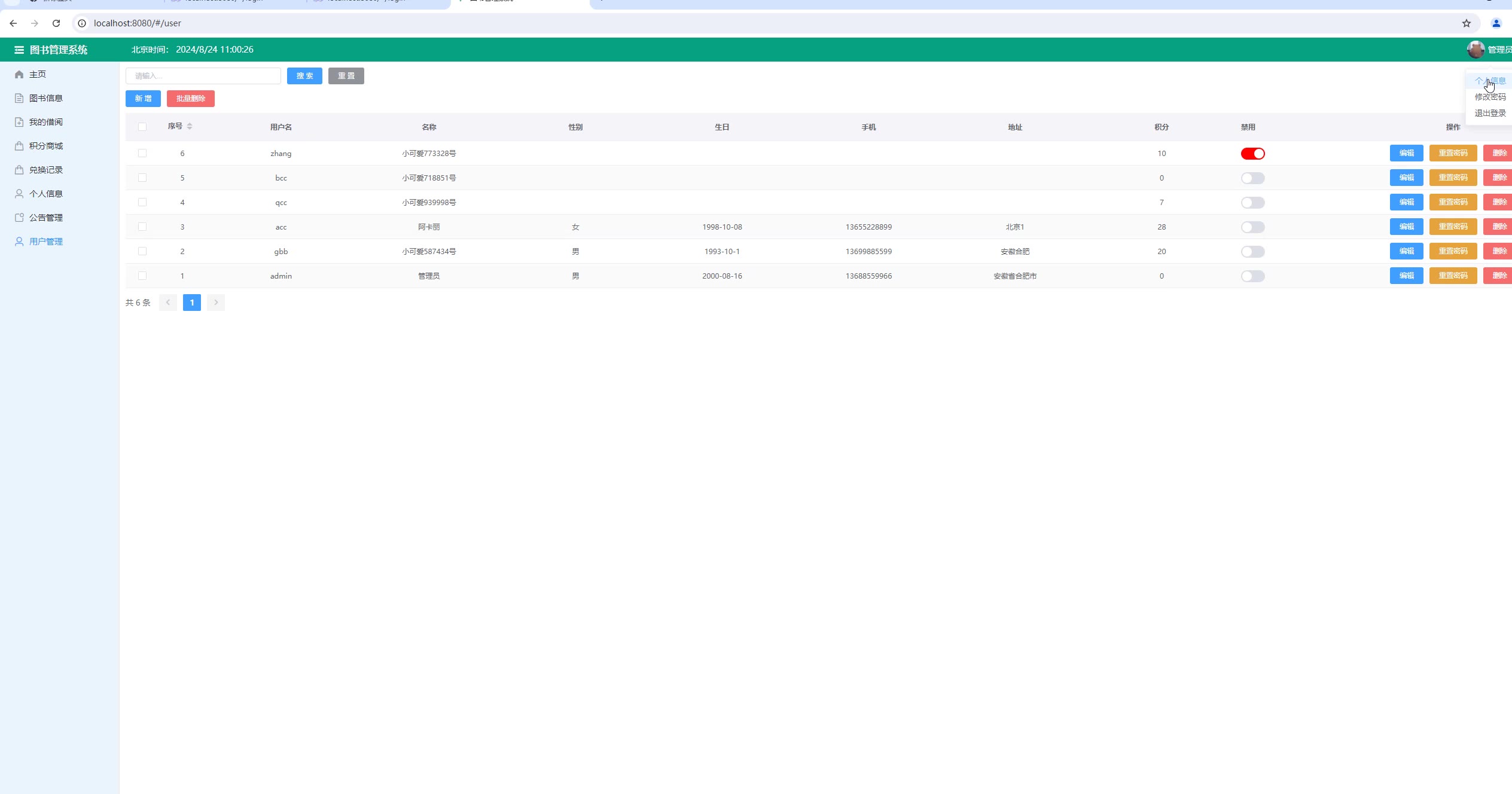The width and height of the screenshot is (1512, 794).
Task: Enable the disable switch for user bcc
Action: [1252, 178]
